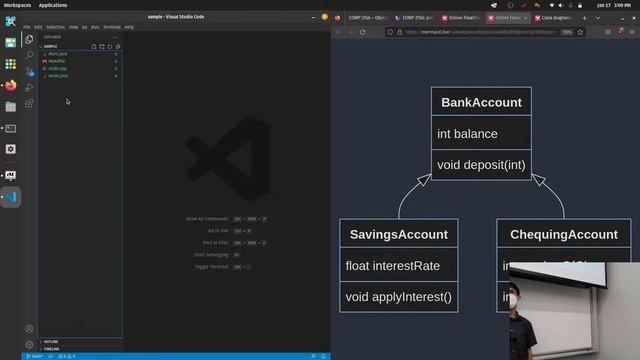Open the app grid icon in dock
640x360 pixels.
coord(11,64)
